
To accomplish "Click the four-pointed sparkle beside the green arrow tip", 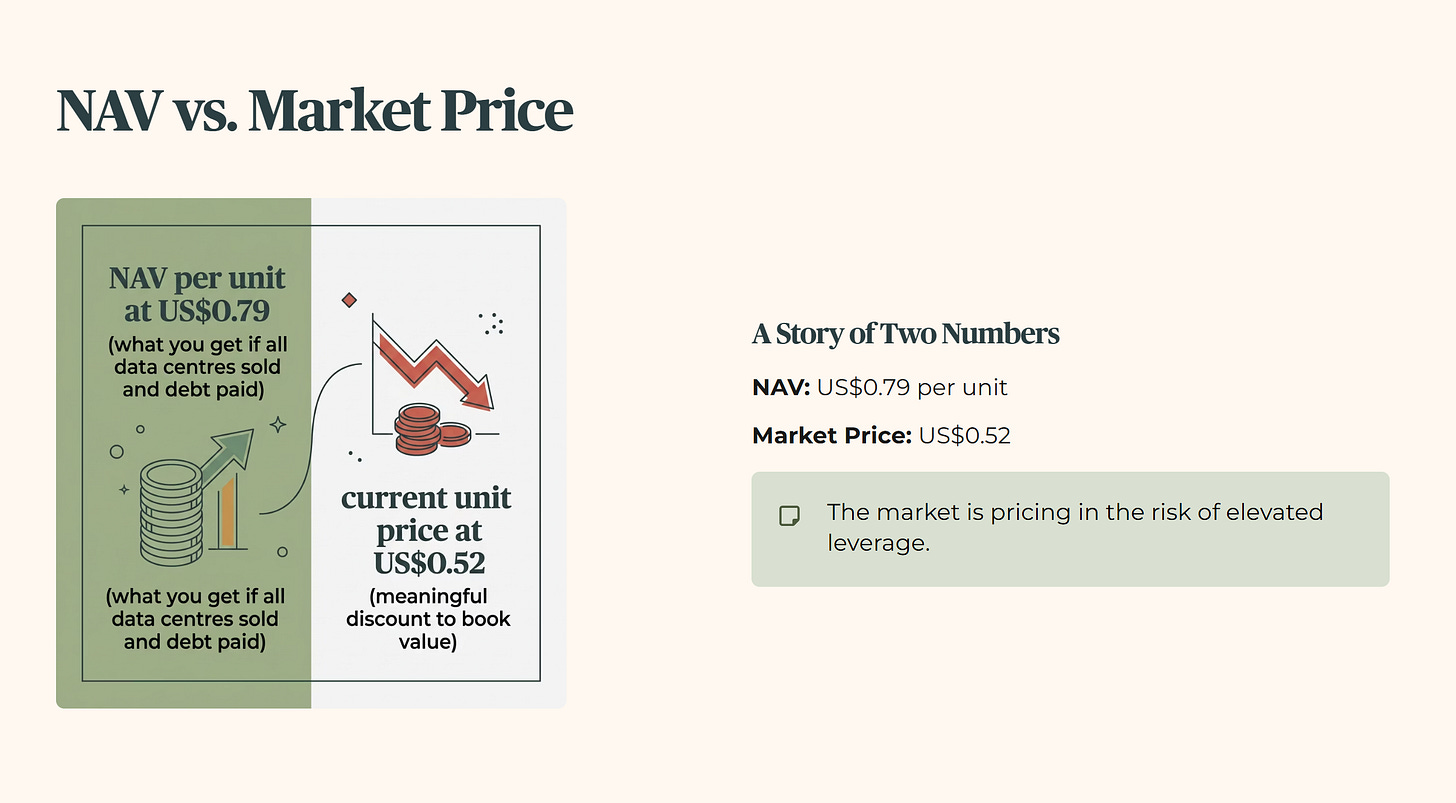I will [x=277, y=425].
